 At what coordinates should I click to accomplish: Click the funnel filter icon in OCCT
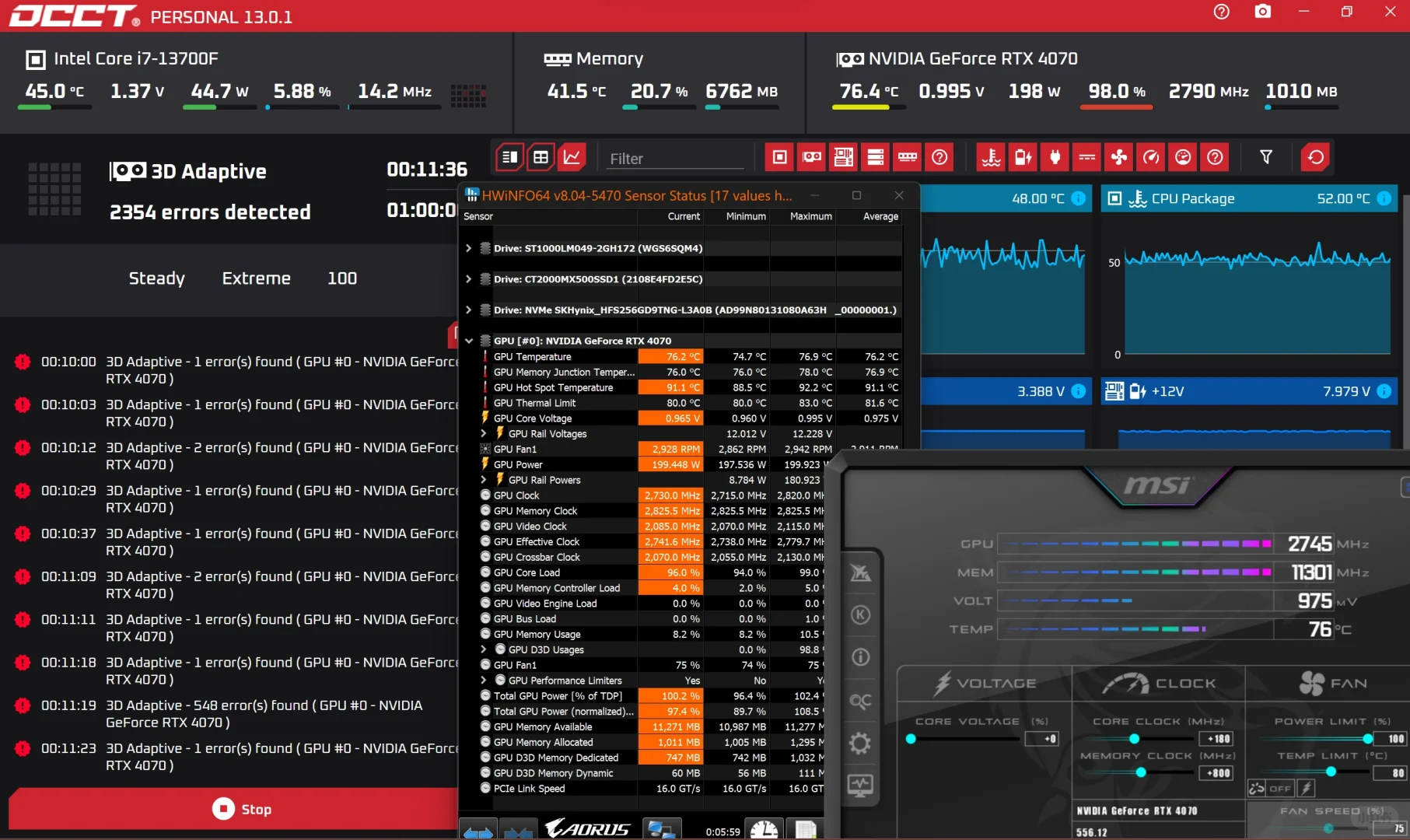(x=1266, y=158)
